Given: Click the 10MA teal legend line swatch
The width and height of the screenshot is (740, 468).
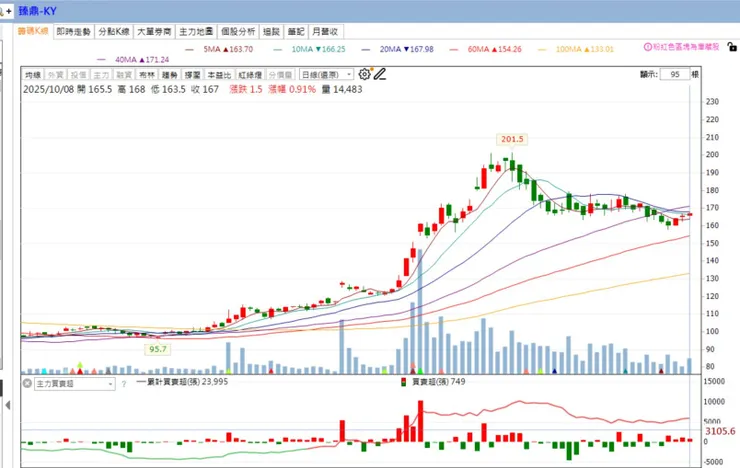Looking at the screenshot, I should [278, 49].
